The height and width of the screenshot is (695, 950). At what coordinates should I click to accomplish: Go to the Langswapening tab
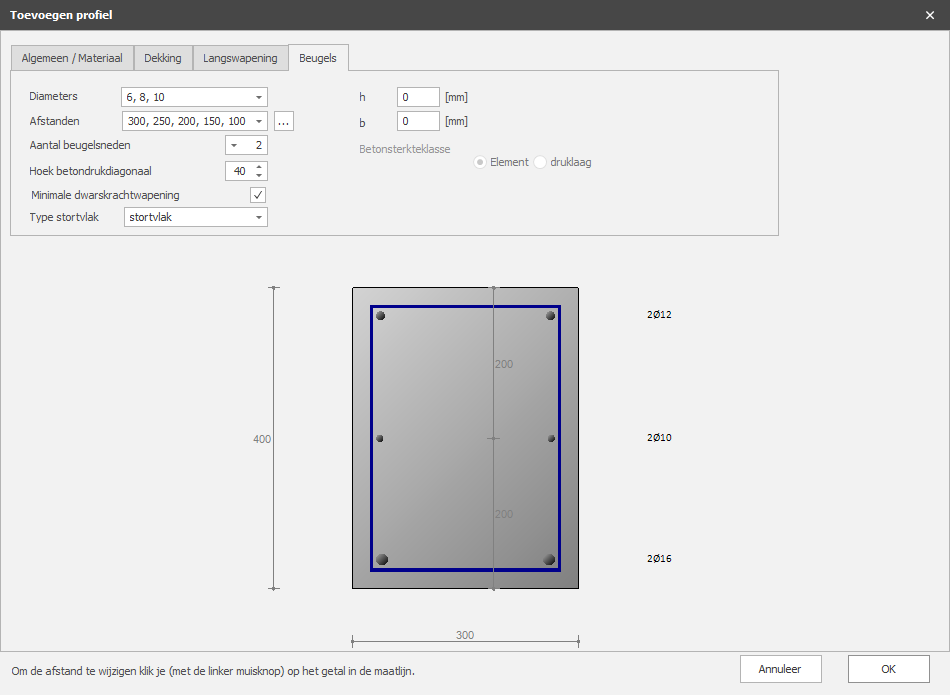(x=240, y=58)
